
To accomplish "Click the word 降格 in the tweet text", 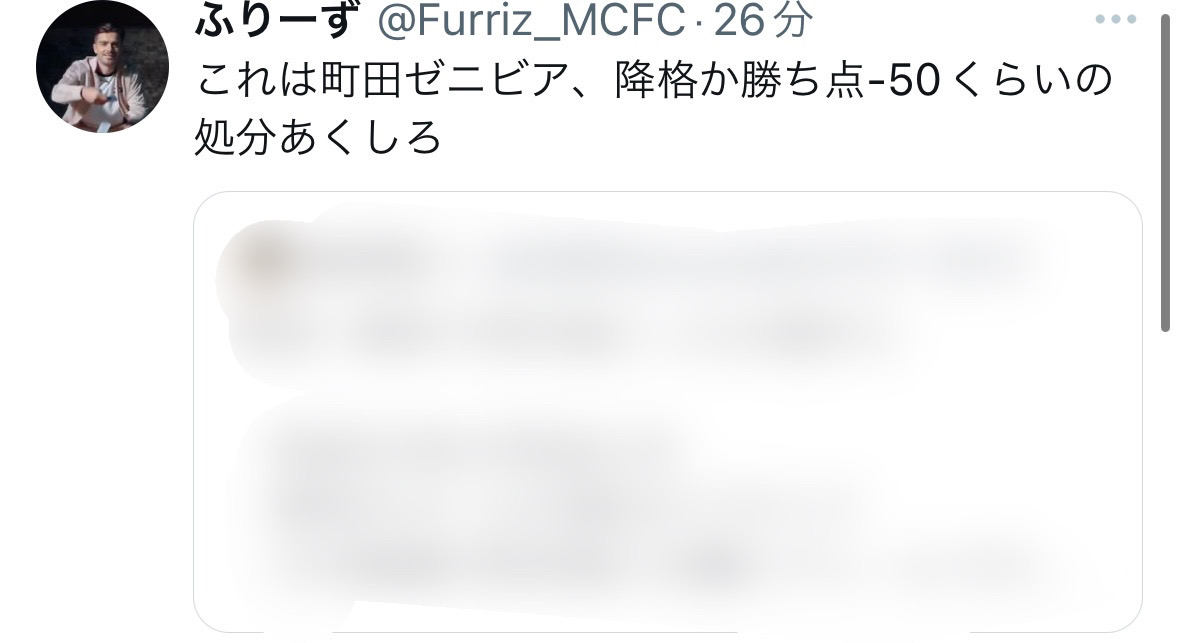I will click(x=656, y=80).
